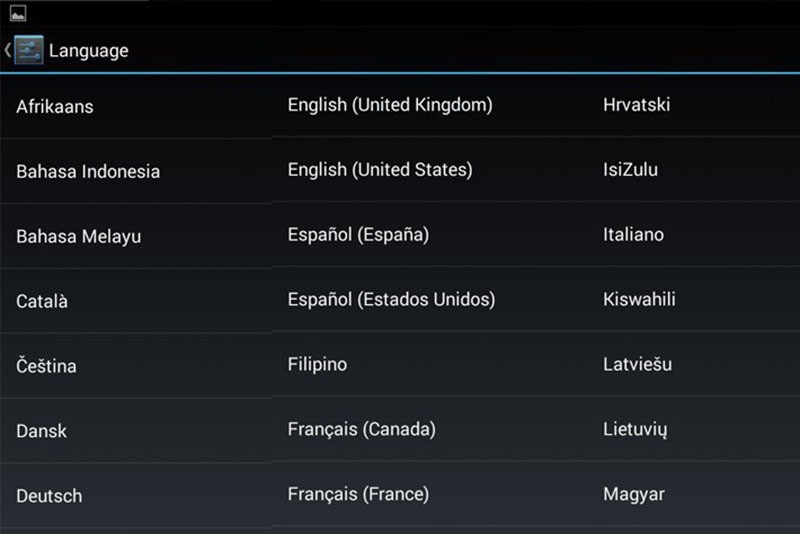This screenshot has height=534, width=800.
Task: Click the Language header title
Action: (89, 50)
